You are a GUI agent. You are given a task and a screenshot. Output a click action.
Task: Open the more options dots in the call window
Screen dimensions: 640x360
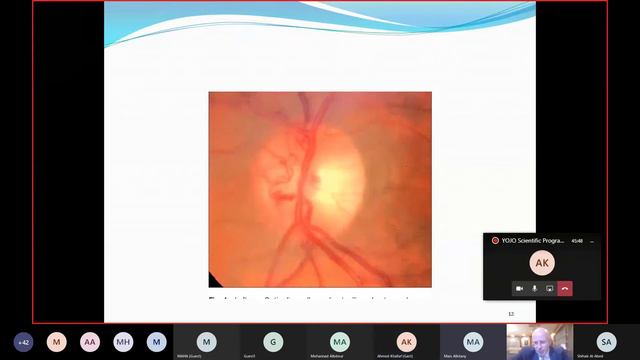point(592,241)
